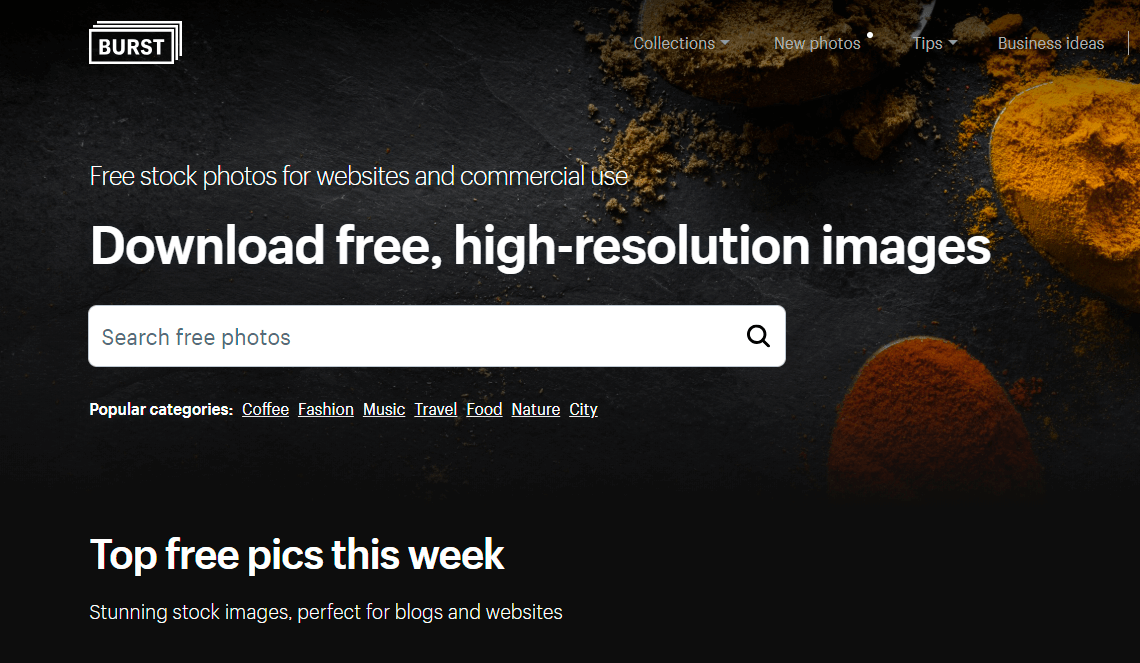This screenshot has height=663, width=1140.
Task: Click the Popular categories label
Action: 161,409
